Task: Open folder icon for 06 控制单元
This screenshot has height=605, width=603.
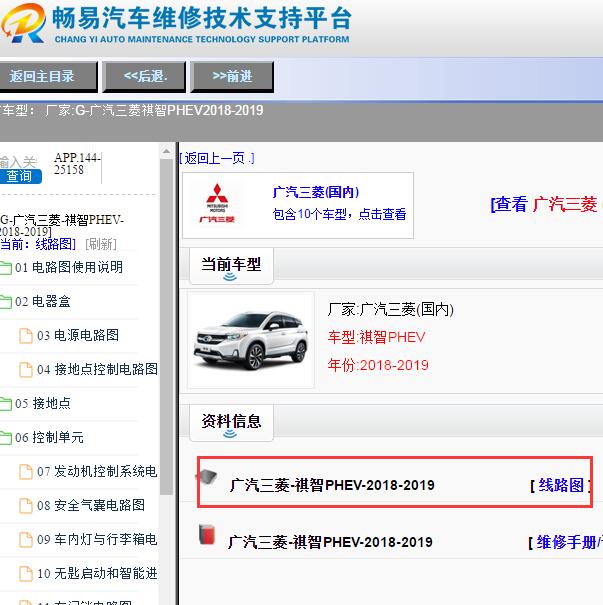Action: point(6,438)
